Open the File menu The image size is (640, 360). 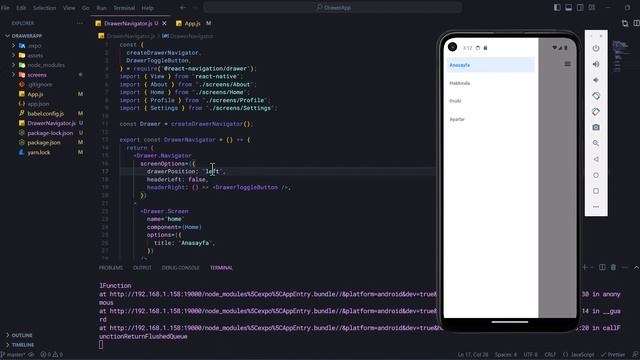coord(5,8)
